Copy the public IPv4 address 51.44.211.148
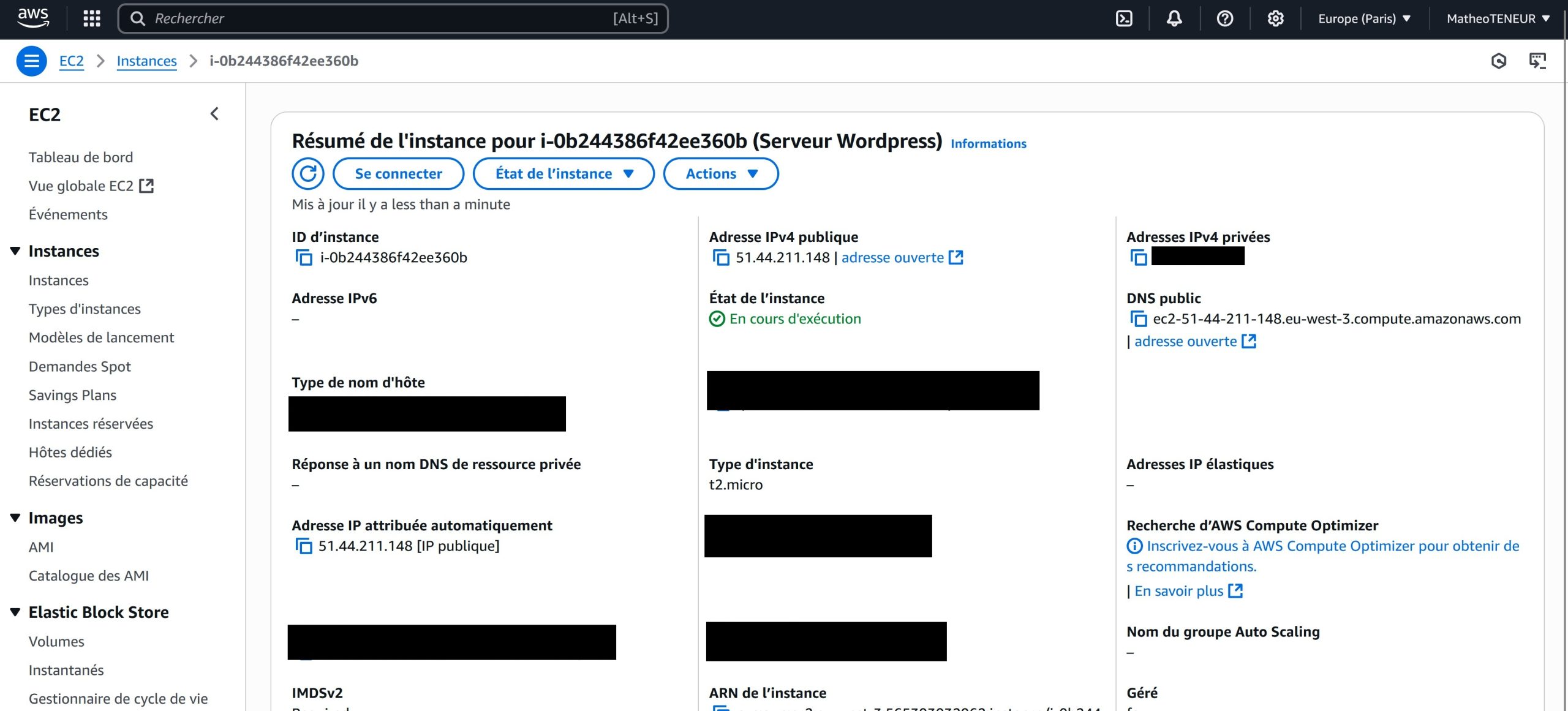 tap(721, 257)
